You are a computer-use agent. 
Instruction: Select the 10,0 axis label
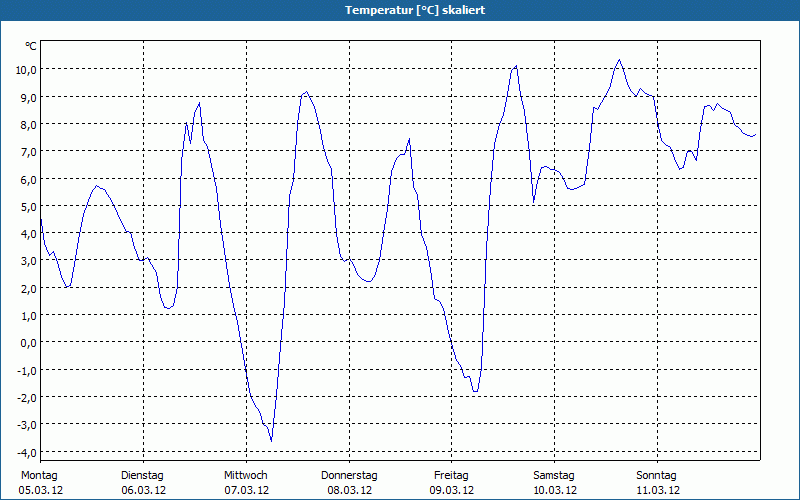[x=26, y=70]
